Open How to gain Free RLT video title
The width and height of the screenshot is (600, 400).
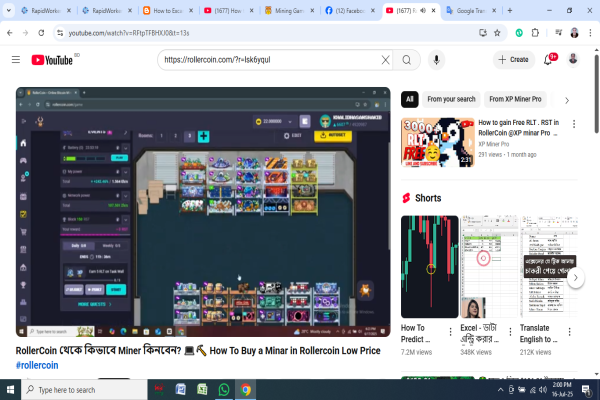(x=518, y=127)
